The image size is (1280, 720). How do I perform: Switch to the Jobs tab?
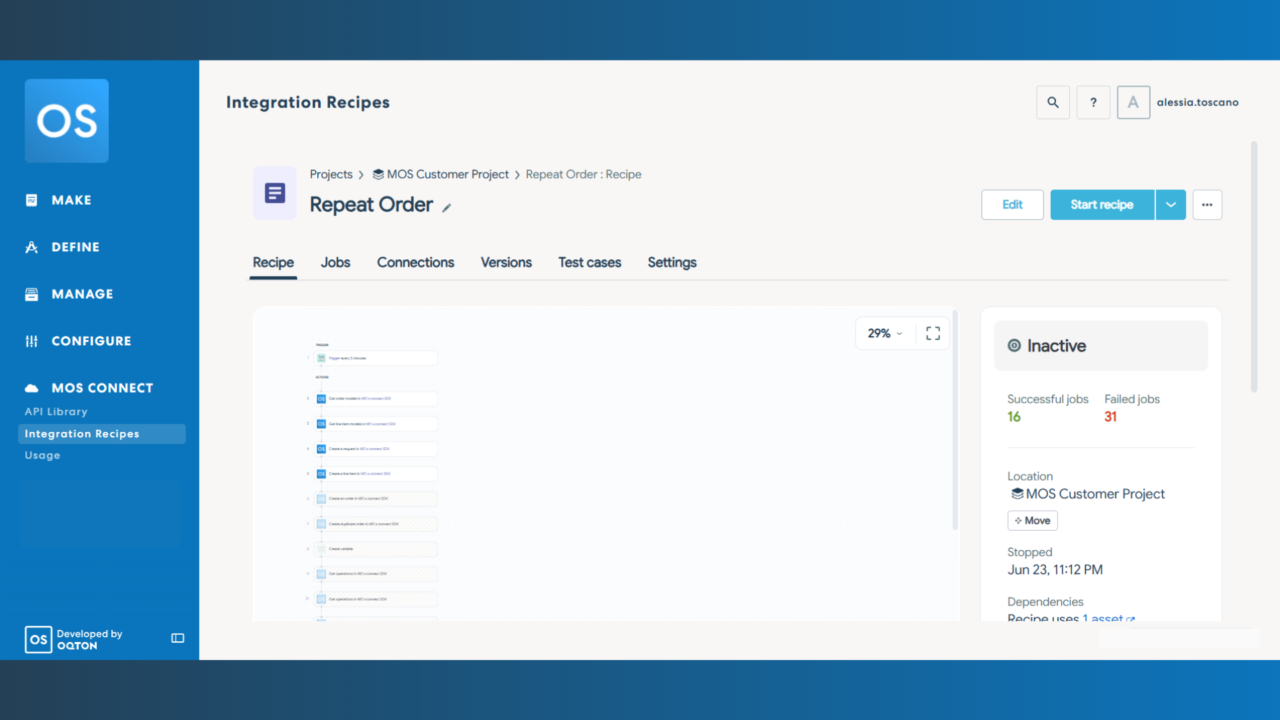click(x=335, y=262)
